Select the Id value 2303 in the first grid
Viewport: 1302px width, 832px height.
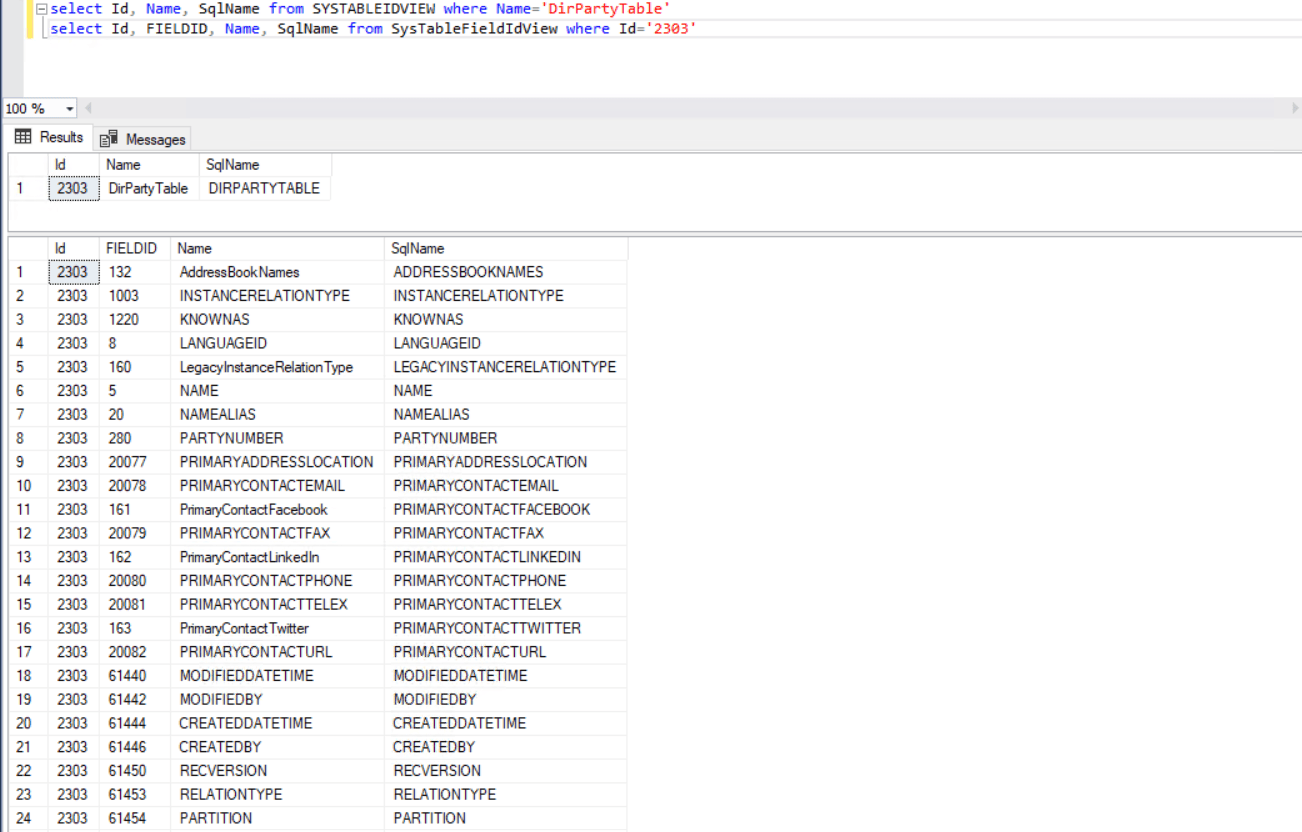[72, 188]
